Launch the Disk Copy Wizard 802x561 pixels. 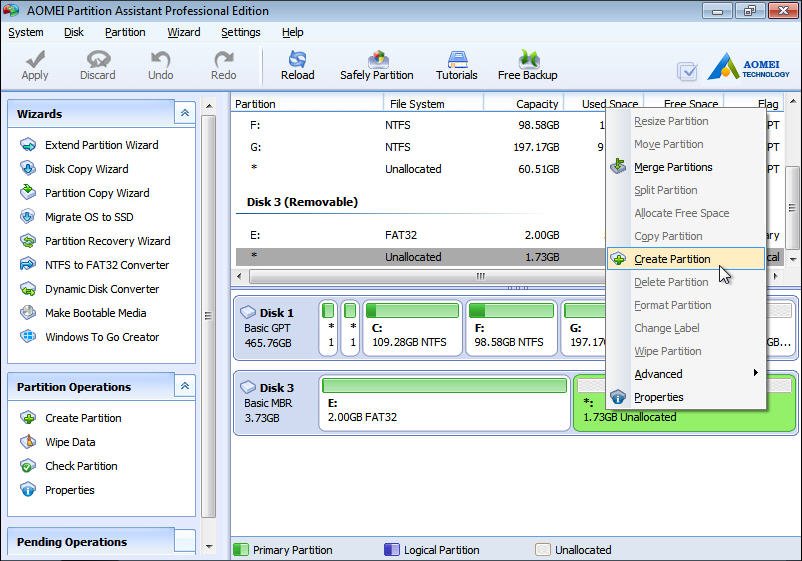(x=86, y=169)
